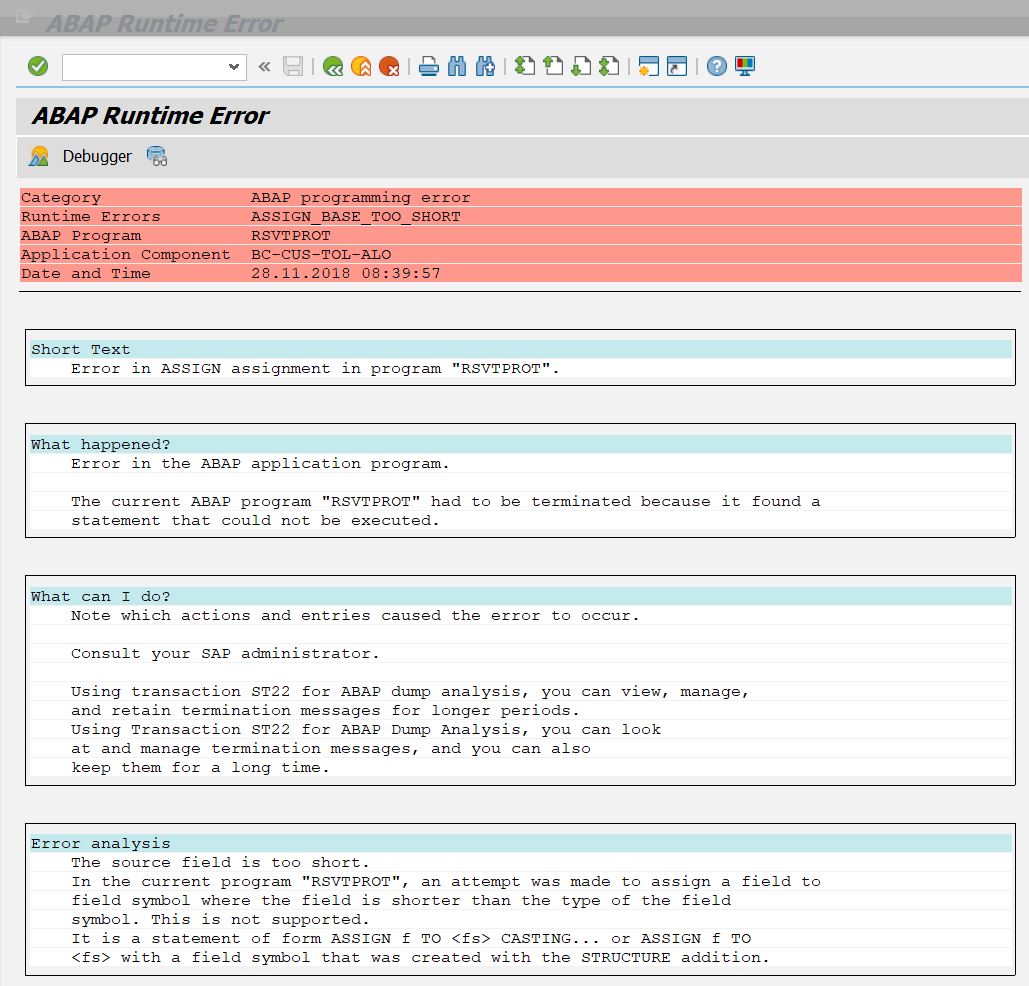Click the green Enter checkmark icon
The height and width of the screenshot is (986, 1029).
[x=38, y=66]
